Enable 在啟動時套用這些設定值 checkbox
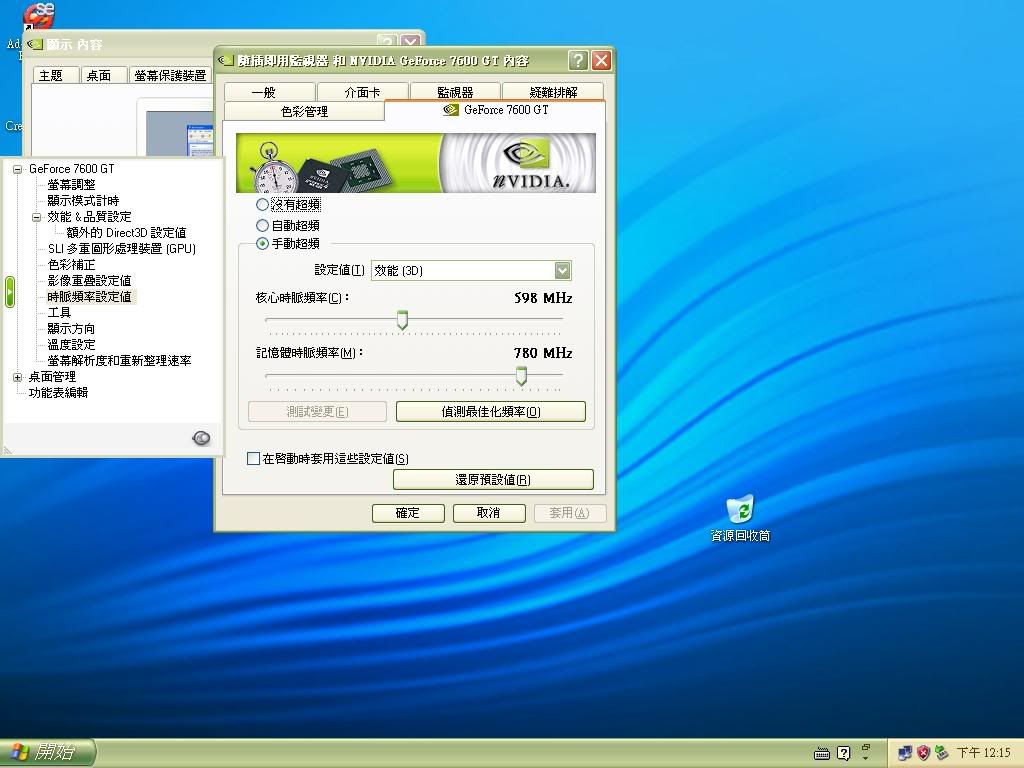Image resolution: width=1024 pixels, height=768 pixels. [253, 459]
